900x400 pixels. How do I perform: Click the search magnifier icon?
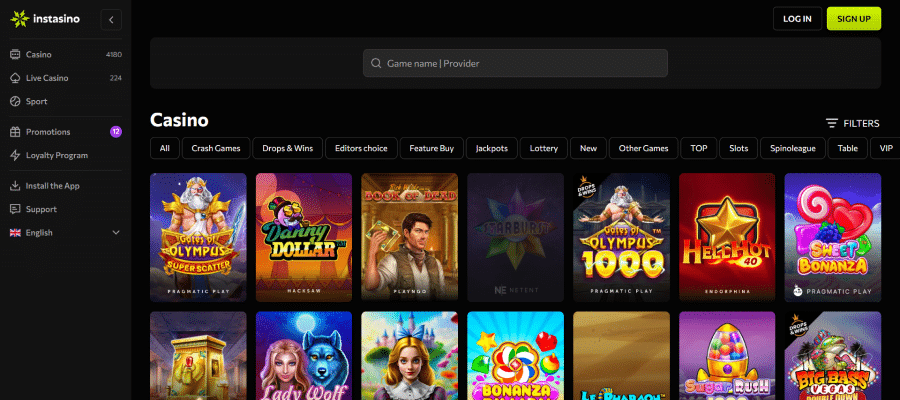(x=376, y=63)
